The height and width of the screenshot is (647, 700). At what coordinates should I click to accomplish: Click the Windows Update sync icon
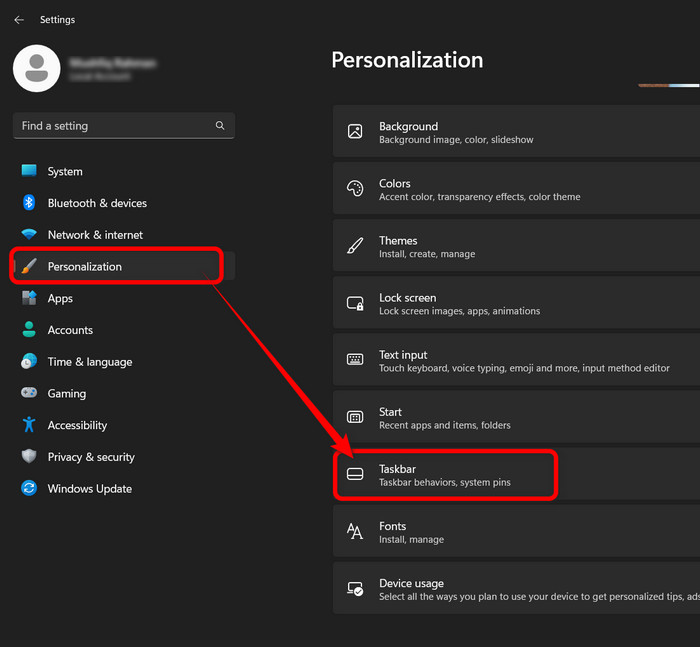[29, 488]
